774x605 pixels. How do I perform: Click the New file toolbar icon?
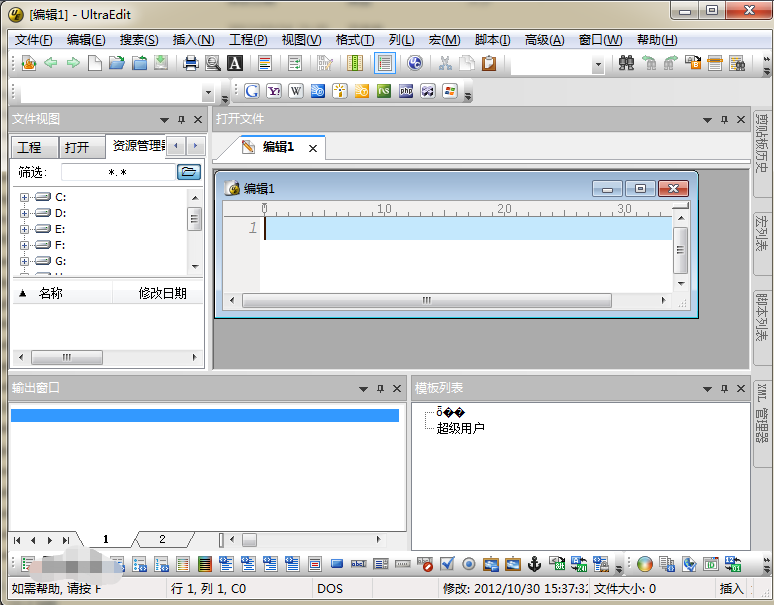click(95, 63)
